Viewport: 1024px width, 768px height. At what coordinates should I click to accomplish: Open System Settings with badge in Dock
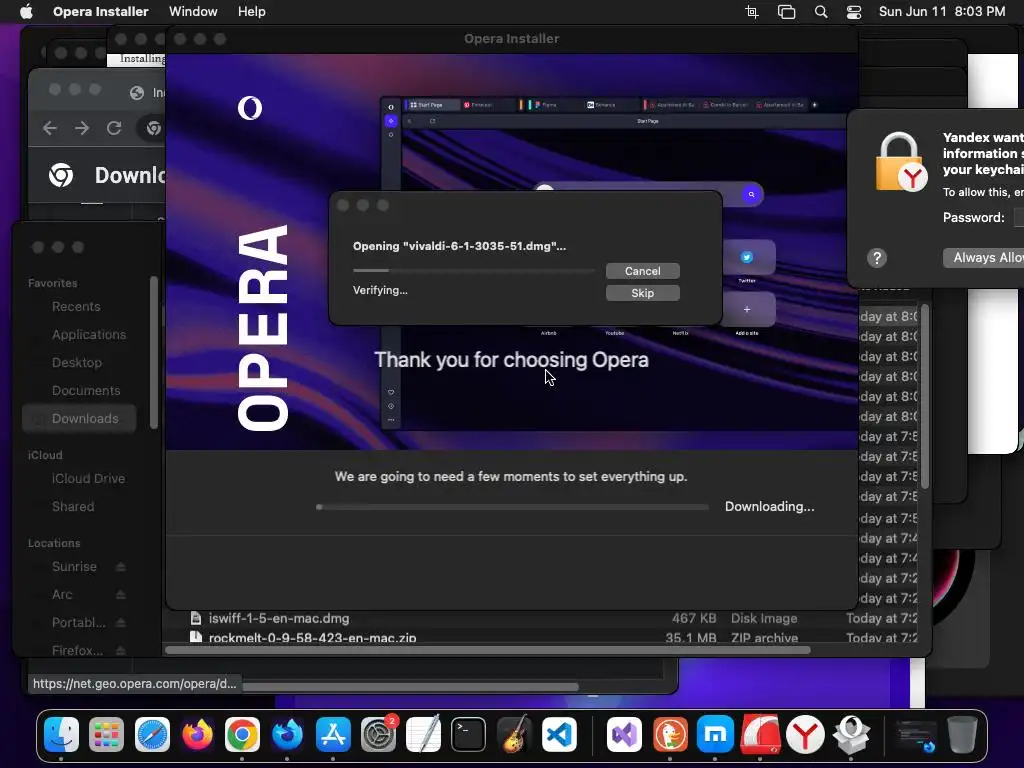click(379, 735)
